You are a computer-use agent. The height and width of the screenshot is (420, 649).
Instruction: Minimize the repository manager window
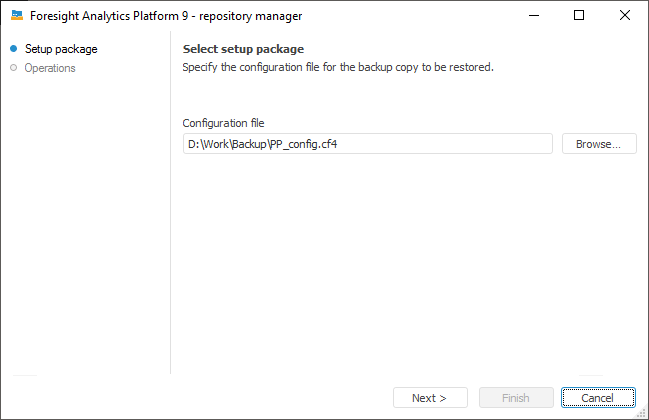[x=533, y=16]
